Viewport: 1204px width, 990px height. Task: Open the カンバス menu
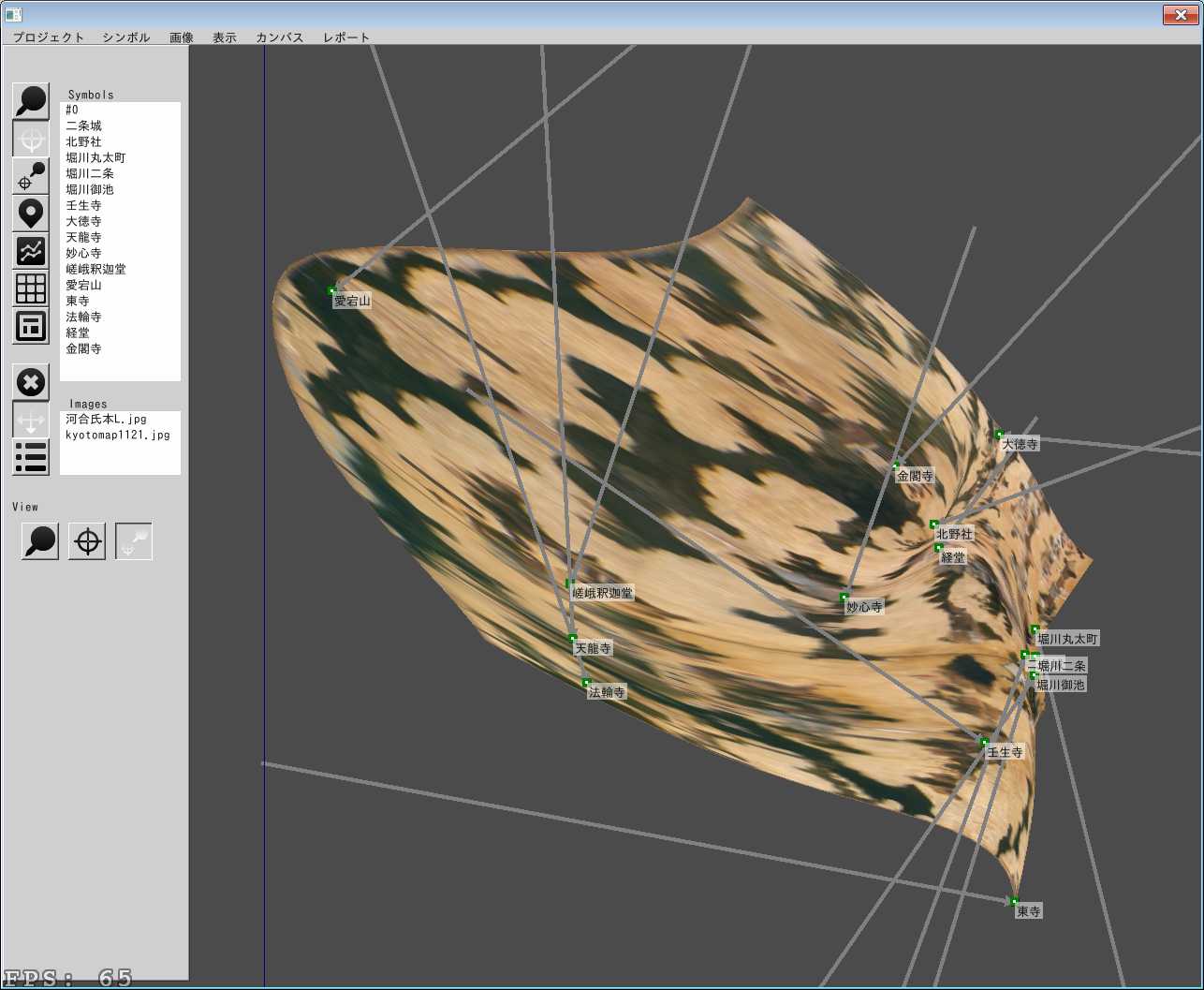tap(280, 37)
